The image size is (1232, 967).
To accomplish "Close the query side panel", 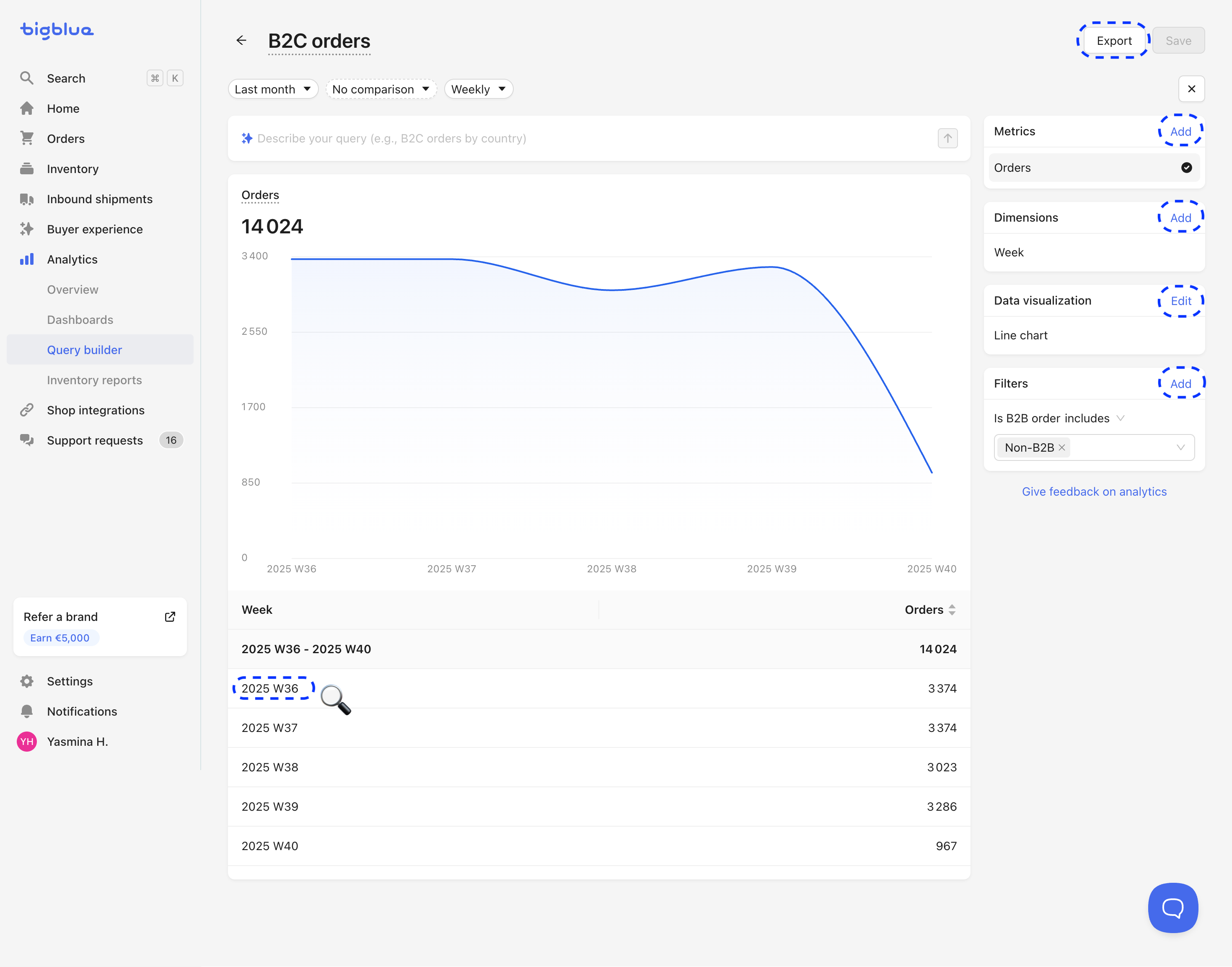I will point(1191,89).
